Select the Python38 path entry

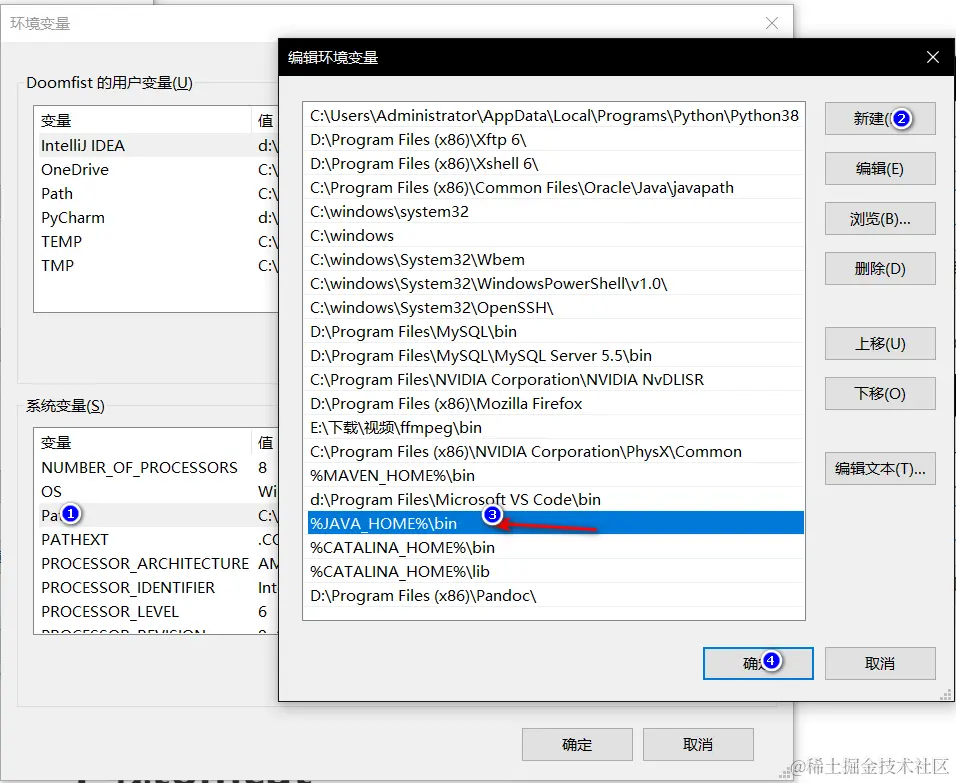pyautogui.click(x=554, y=116)
